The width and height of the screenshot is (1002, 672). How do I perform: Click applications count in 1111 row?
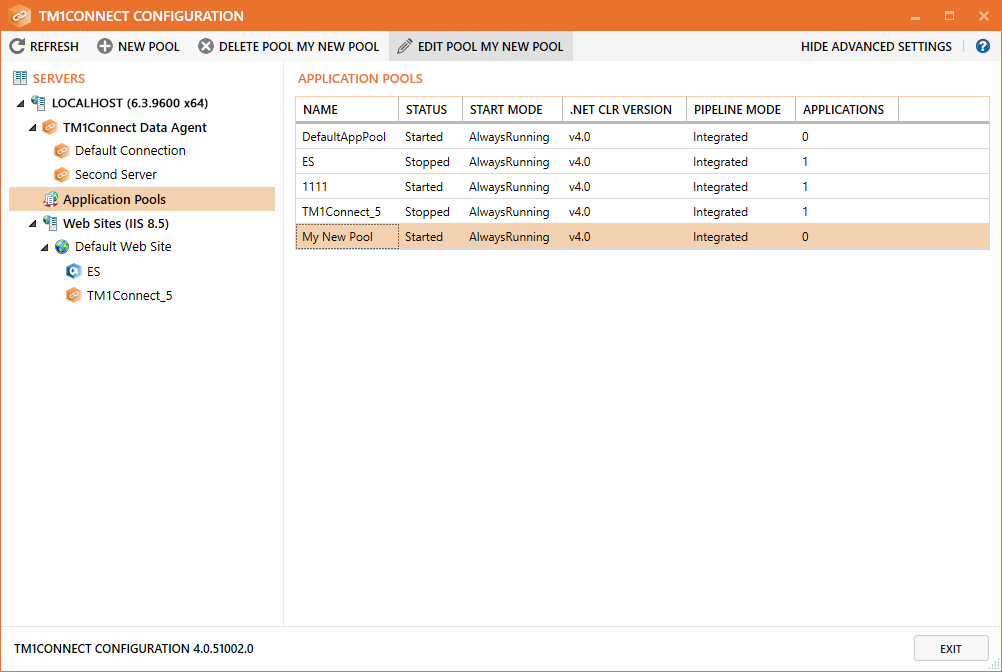coord(805,187)
